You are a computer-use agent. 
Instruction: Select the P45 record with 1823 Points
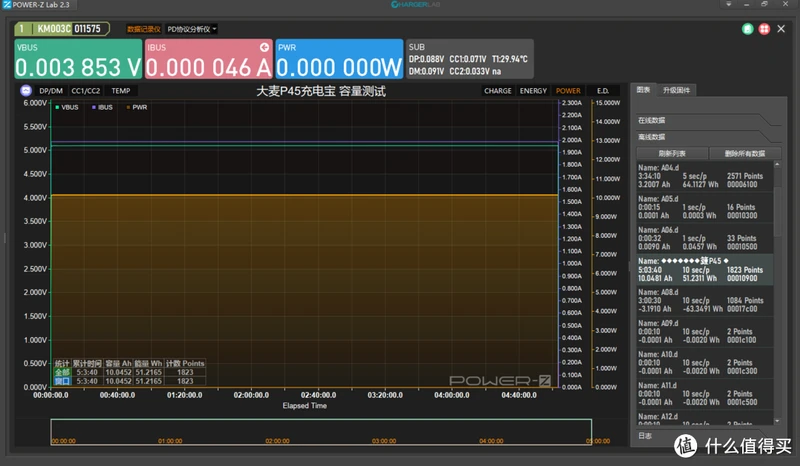click(x=705, y=269)
